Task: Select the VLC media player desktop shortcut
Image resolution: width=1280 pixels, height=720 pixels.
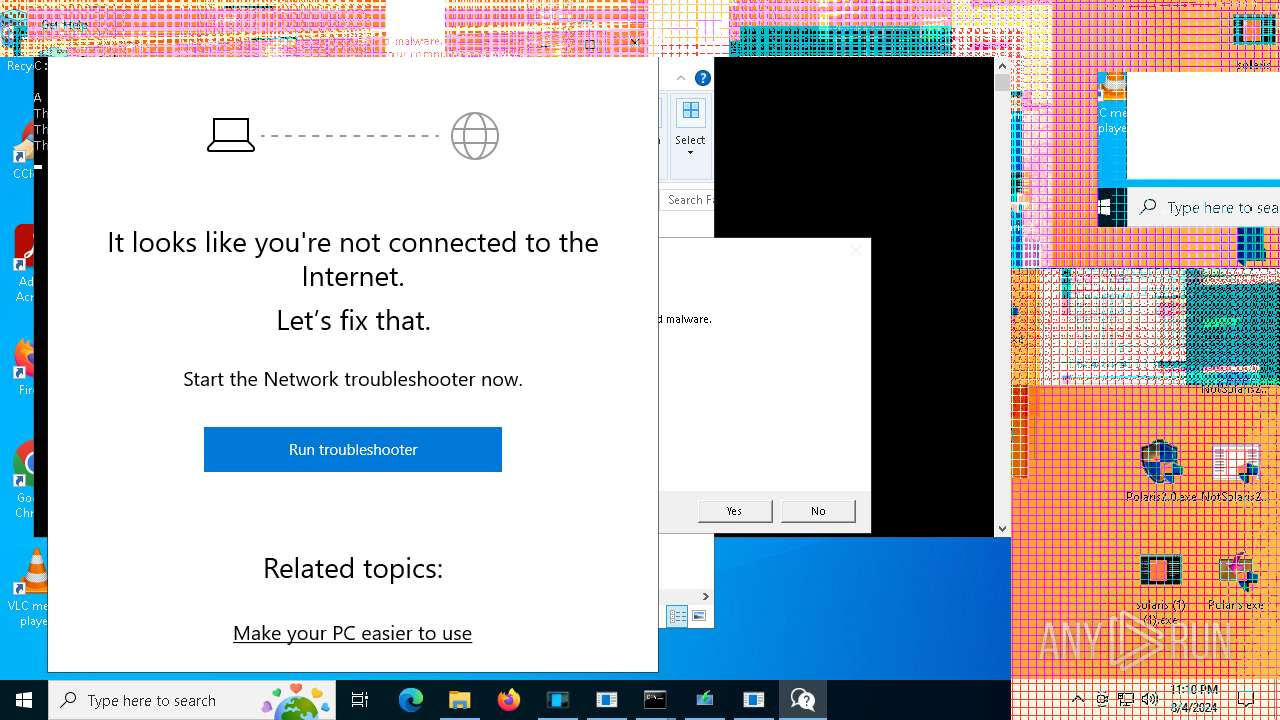Action: (x=32, y=587)
